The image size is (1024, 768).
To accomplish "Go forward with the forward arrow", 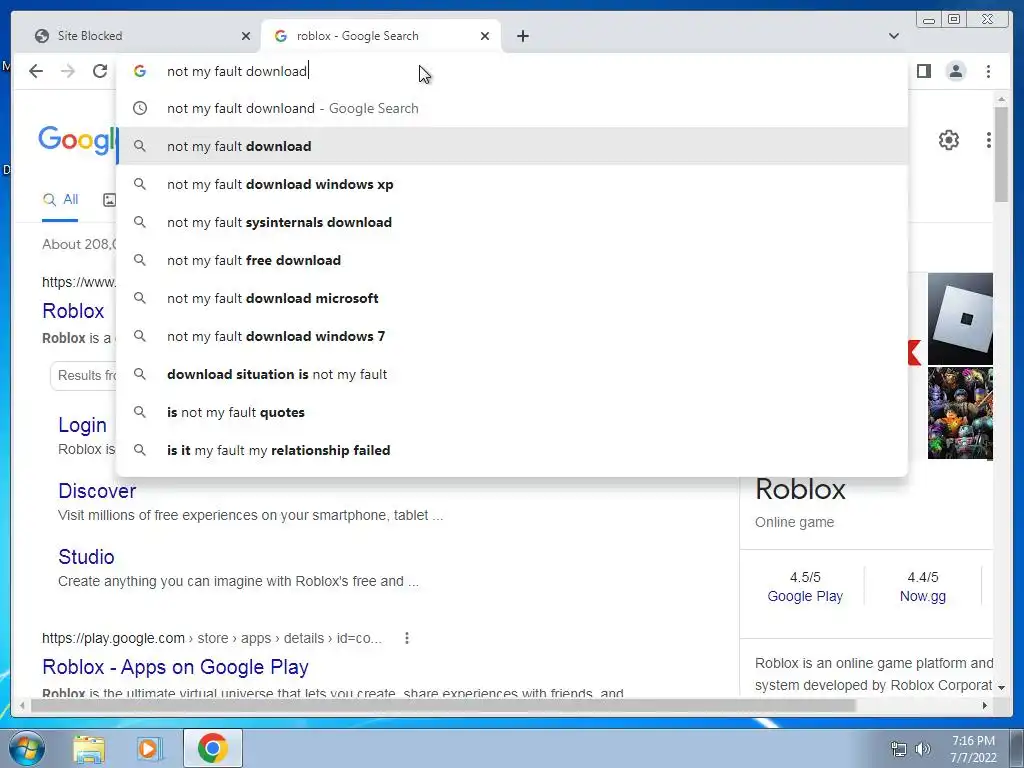I will click(x=68, y=71).
